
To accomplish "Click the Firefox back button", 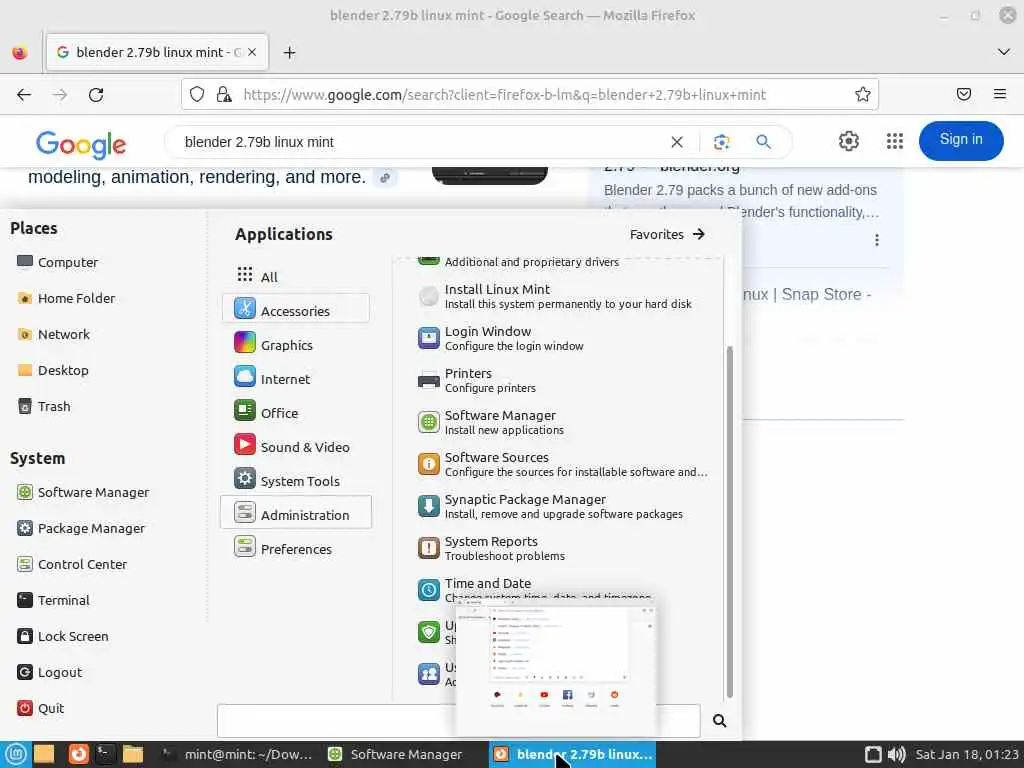I will (x=24, y=95).
